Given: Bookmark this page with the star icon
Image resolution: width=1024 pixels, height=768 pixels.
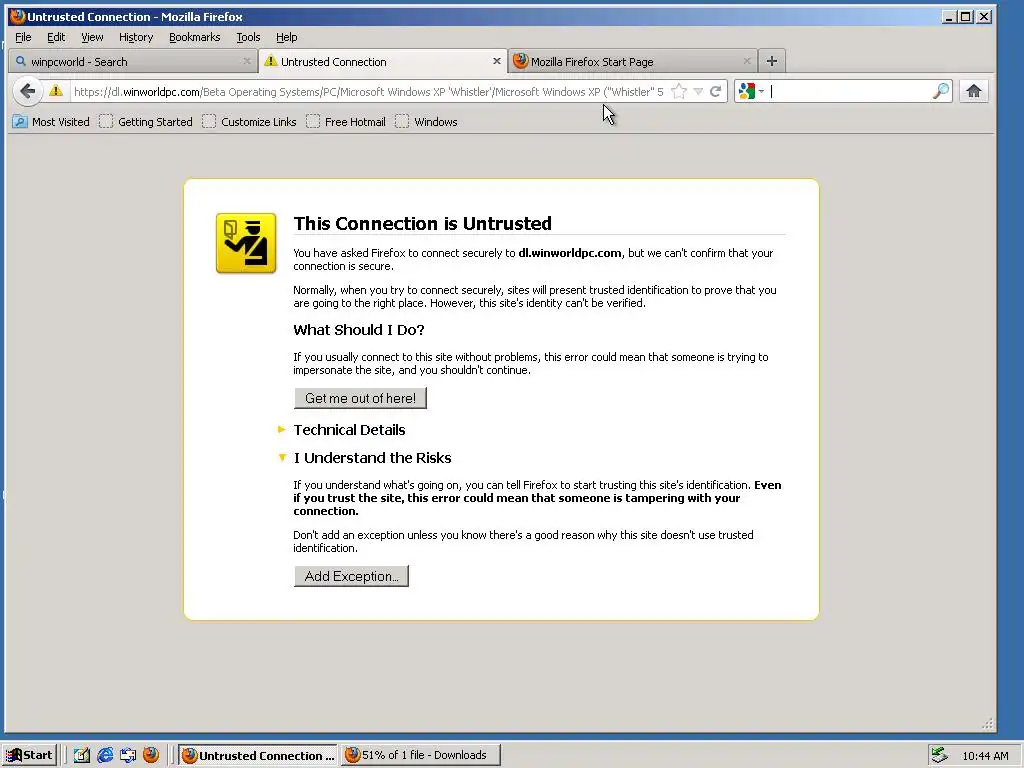Looking at the screenshot, I should tap(679, 91).
